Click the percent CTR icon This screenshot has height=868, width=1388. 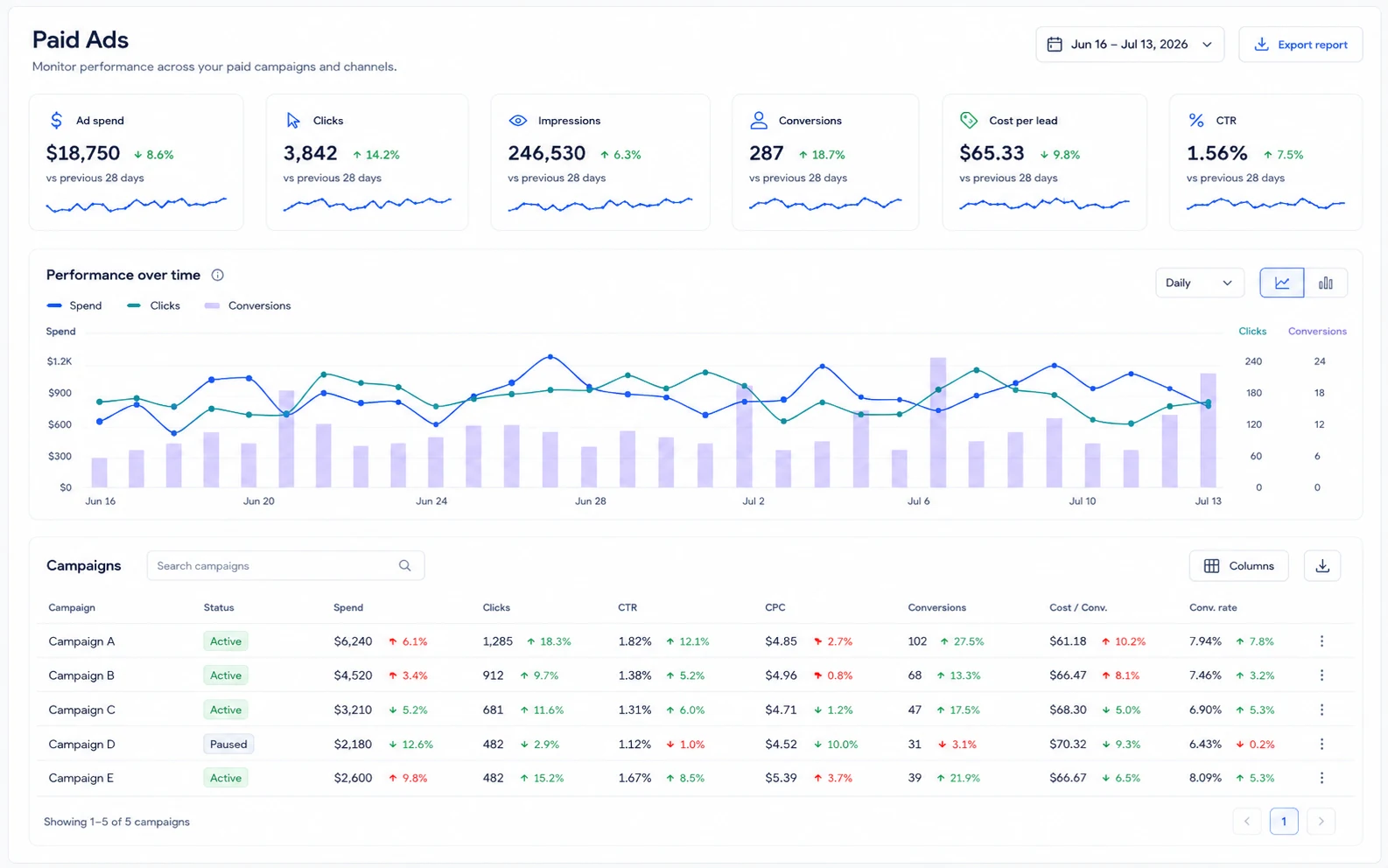1196,121
